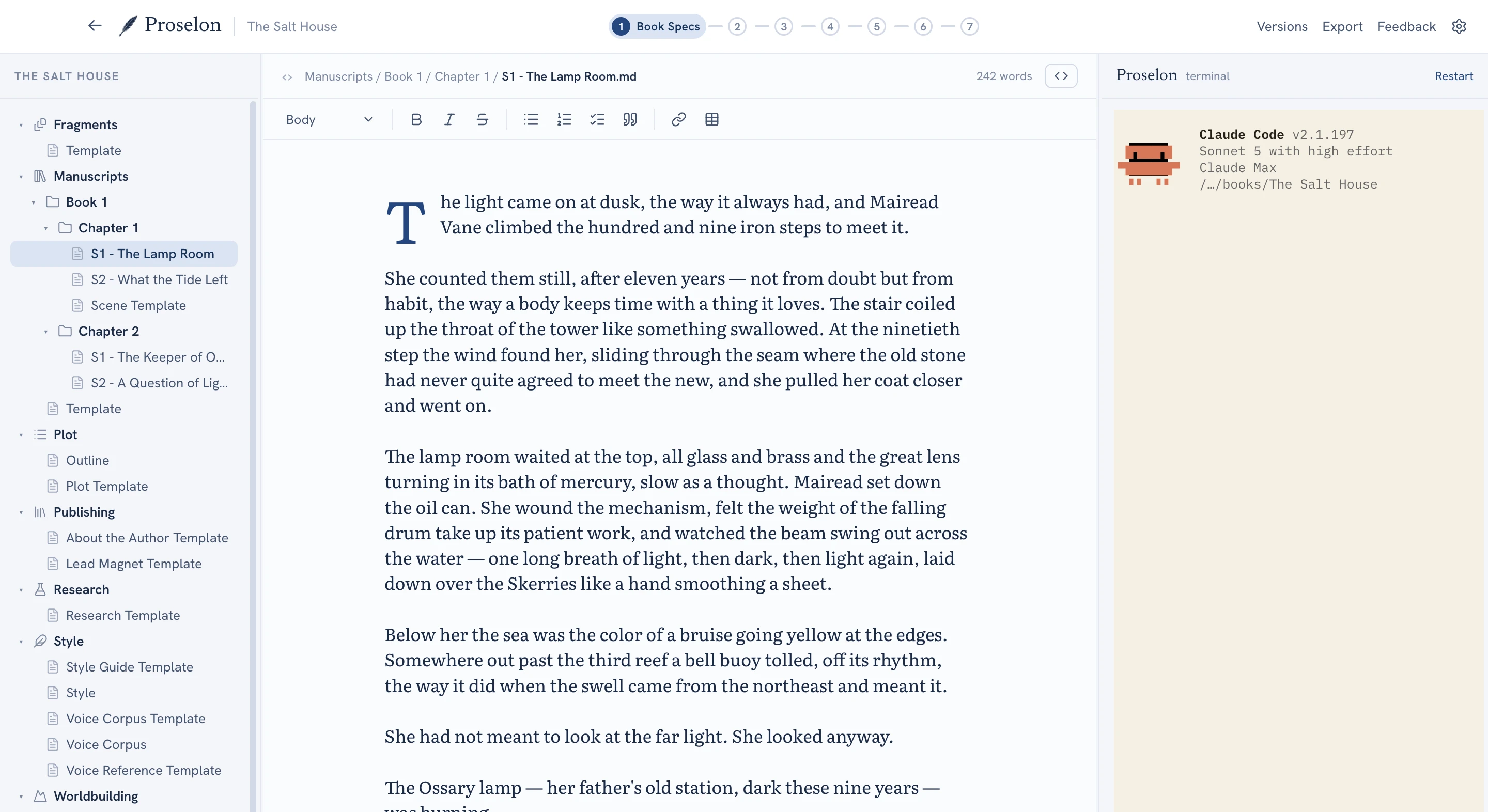Go to workflow step 2
The image size is (1488, 812).
(737, 26)
